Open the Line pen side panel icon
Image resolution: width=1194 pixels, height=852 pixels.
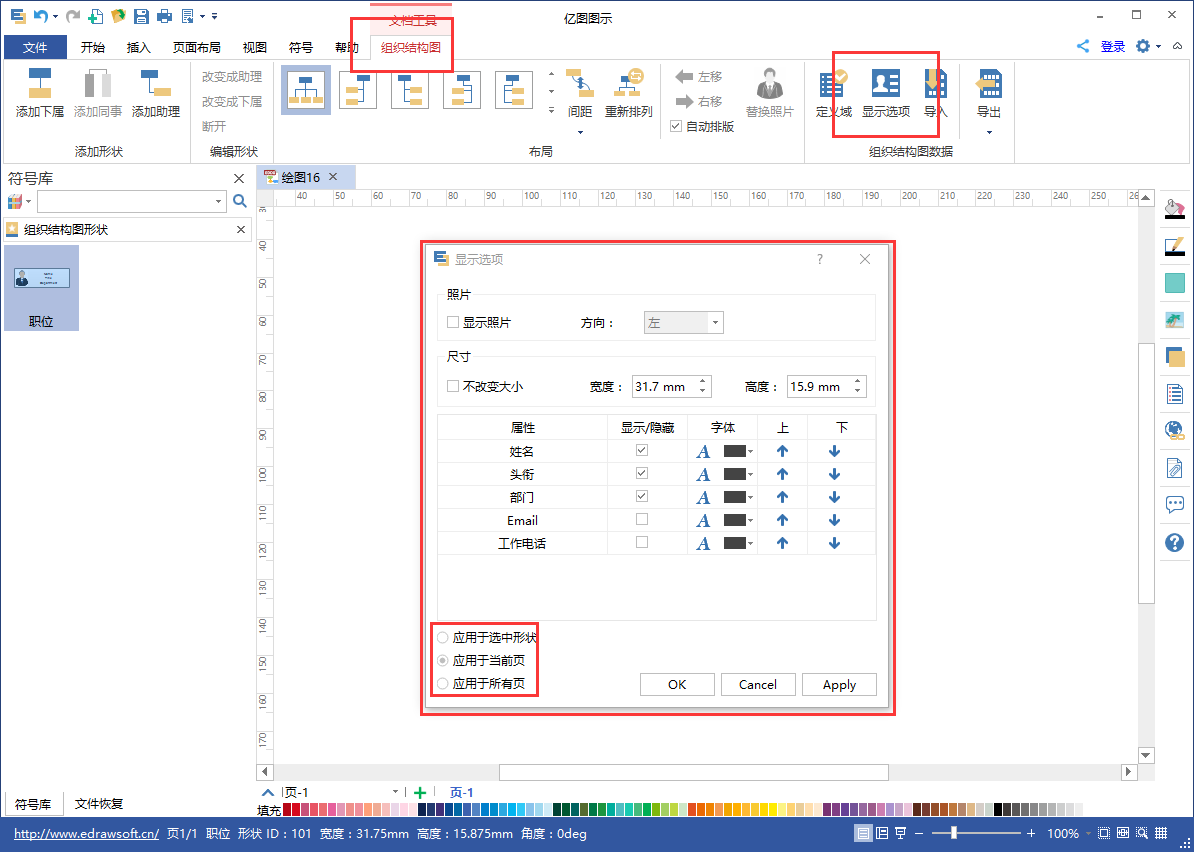(1175, 246)
